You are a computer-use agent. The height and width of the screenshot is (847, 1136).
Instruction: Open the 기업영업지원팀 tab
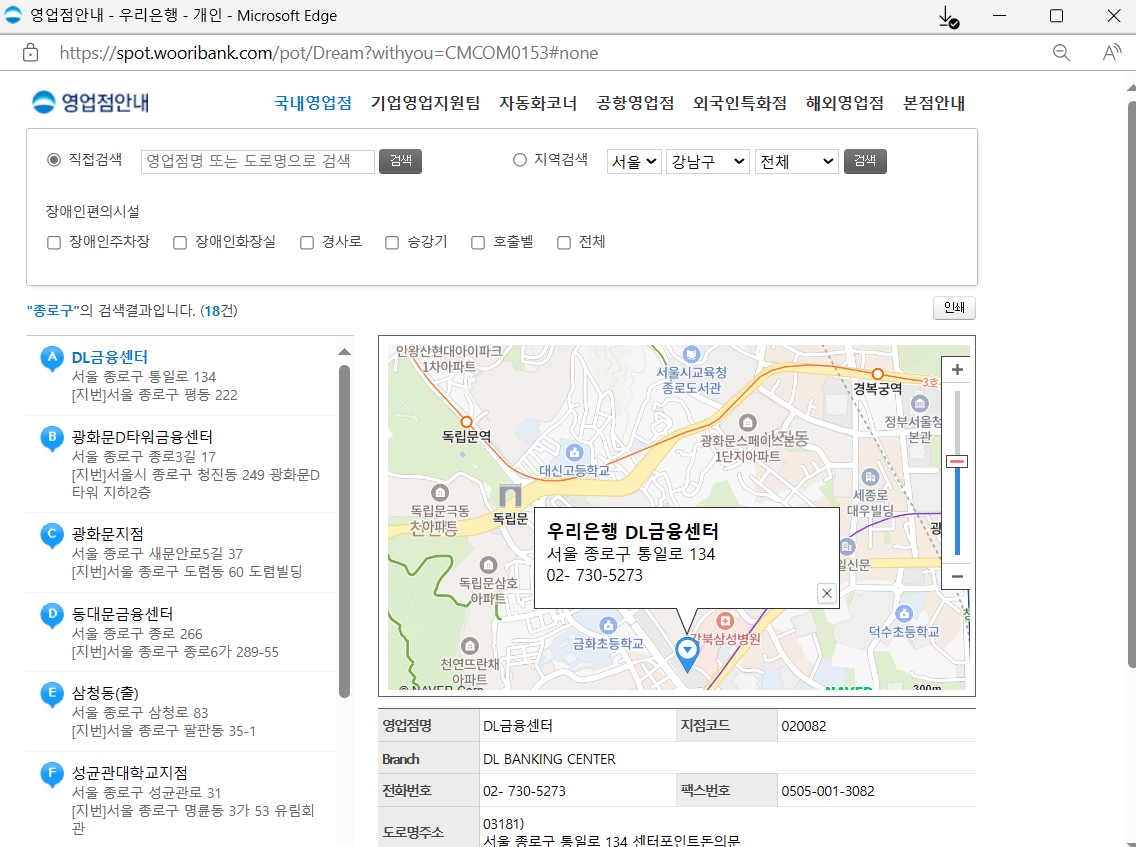(x=425, y=103)
